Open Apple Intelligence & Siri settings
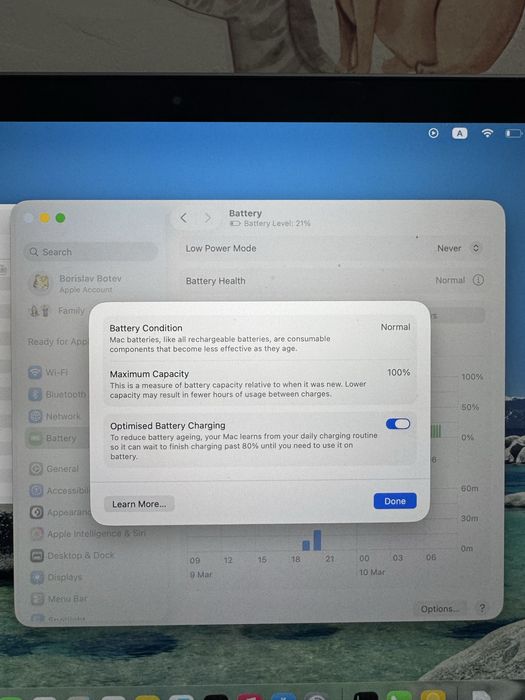This screenshot has height=700, width=525. click(x=88, y=533)
